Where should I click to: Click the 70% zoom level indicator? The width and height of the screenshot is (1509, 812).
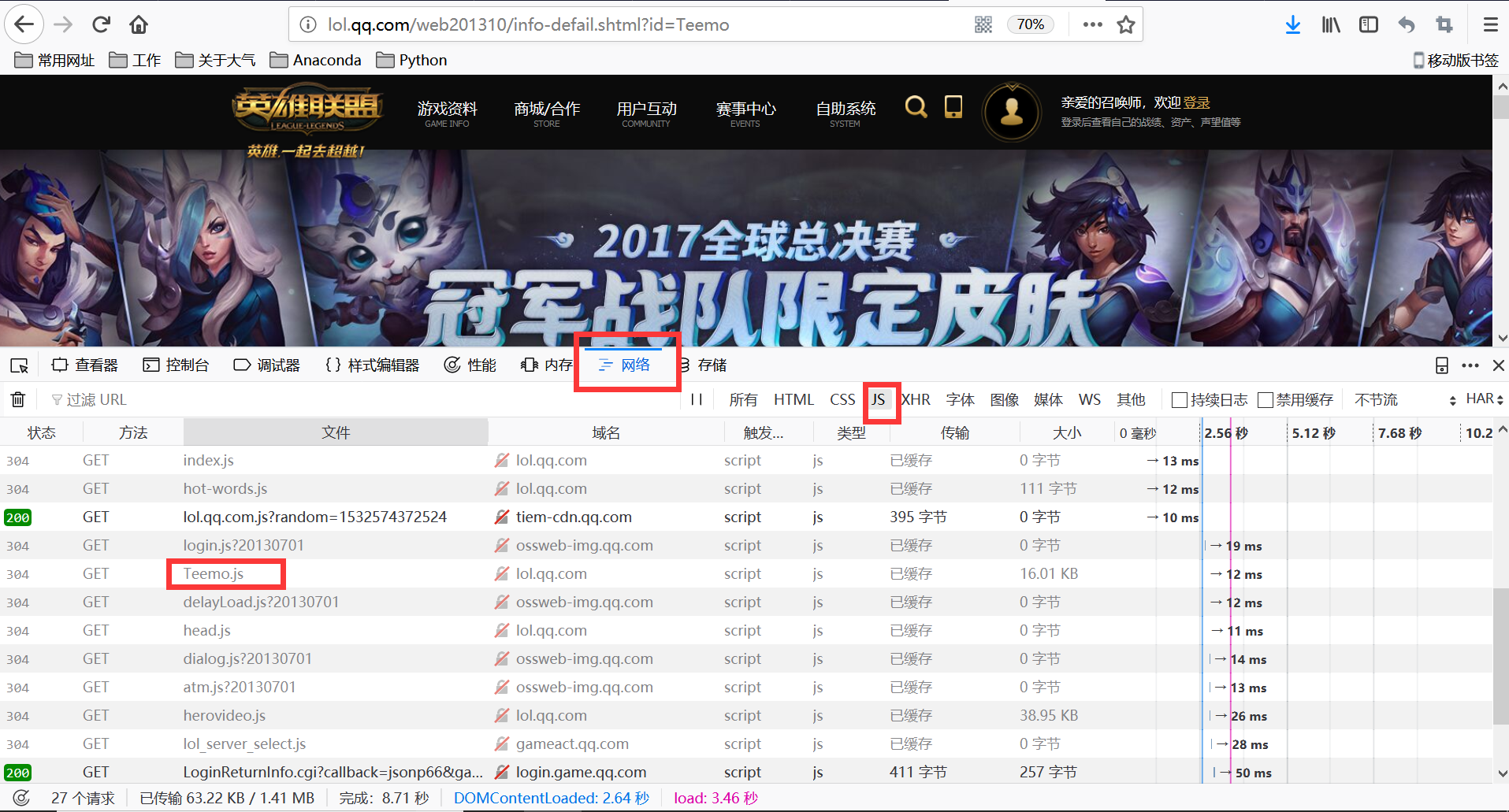[1031, 24]
